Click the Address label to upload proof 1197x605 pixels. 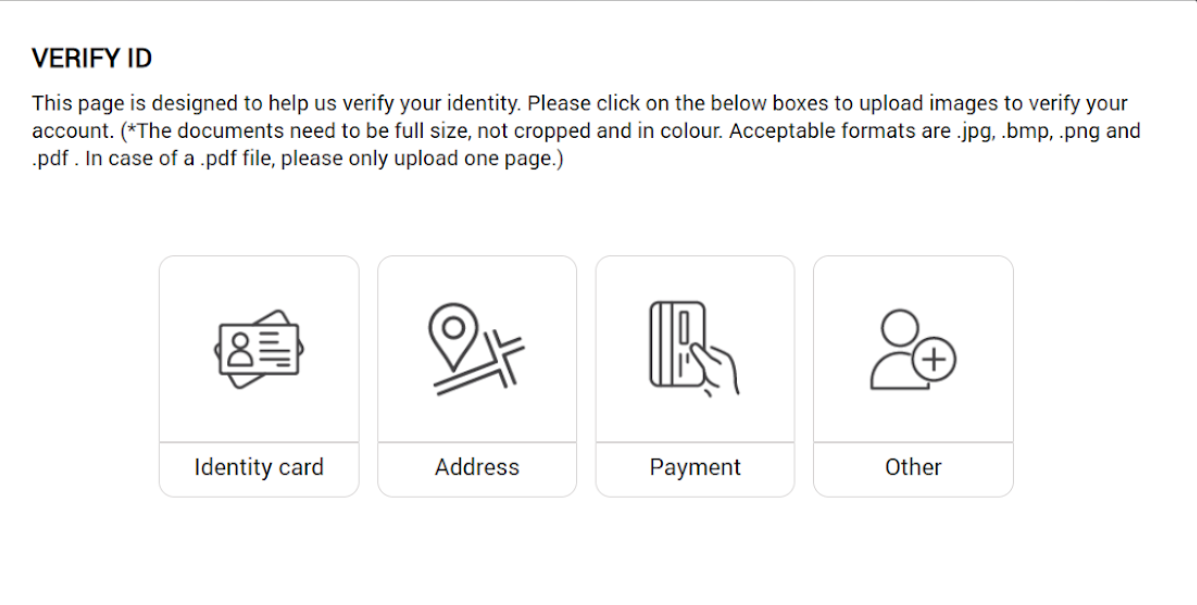tap(477, 467)
